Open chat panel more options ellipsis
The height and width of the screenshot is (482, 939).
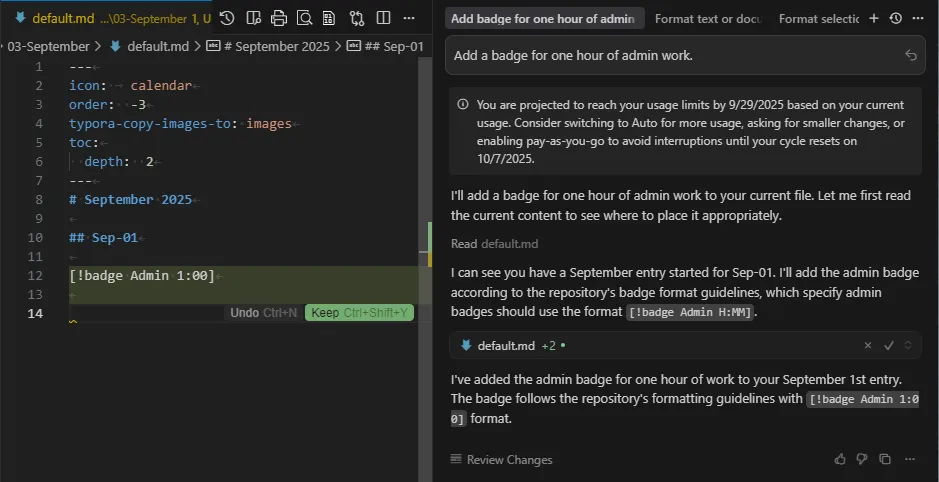point(917,18)
